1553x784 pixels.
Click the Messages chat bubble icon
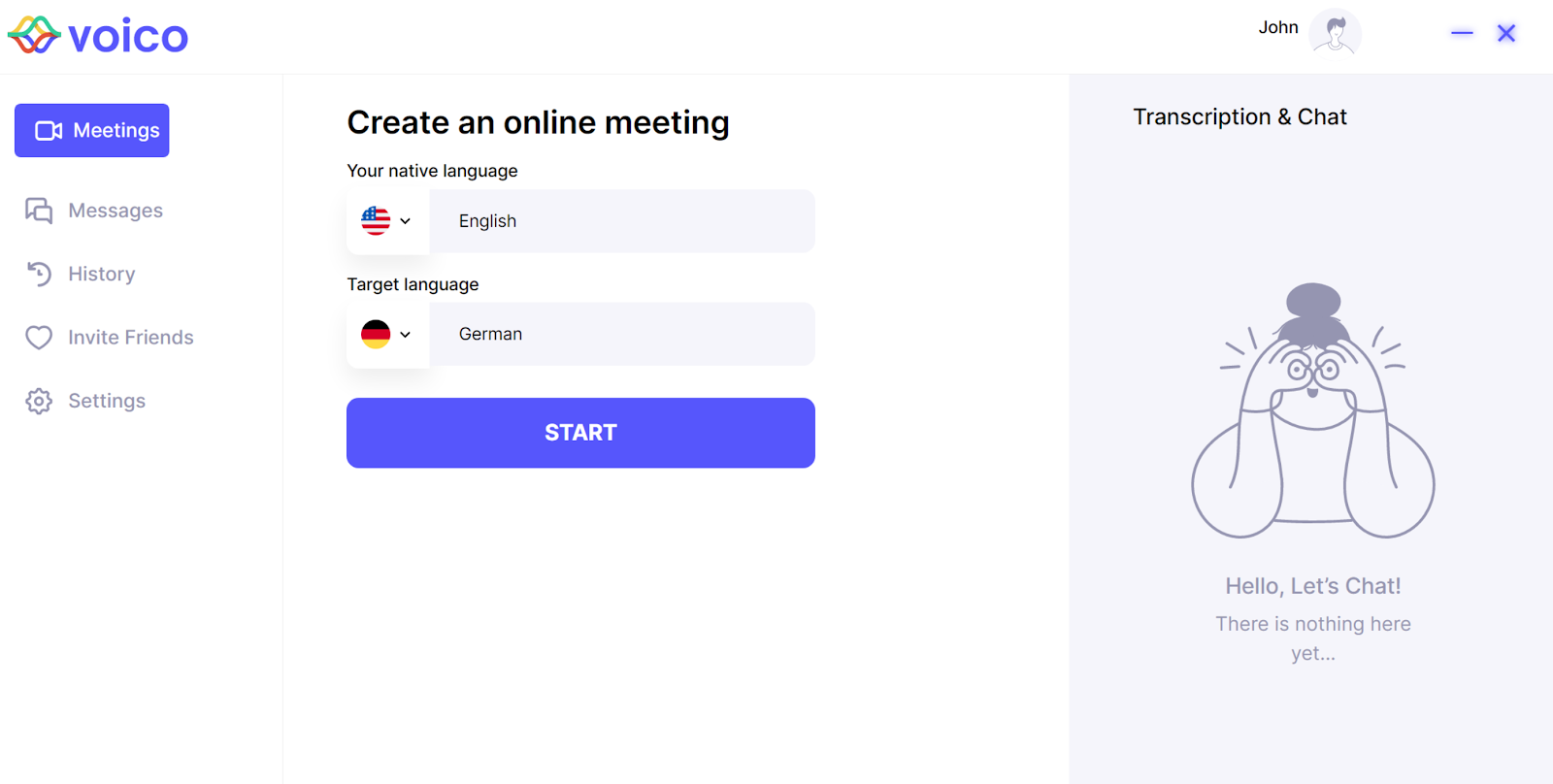point(39,211)
